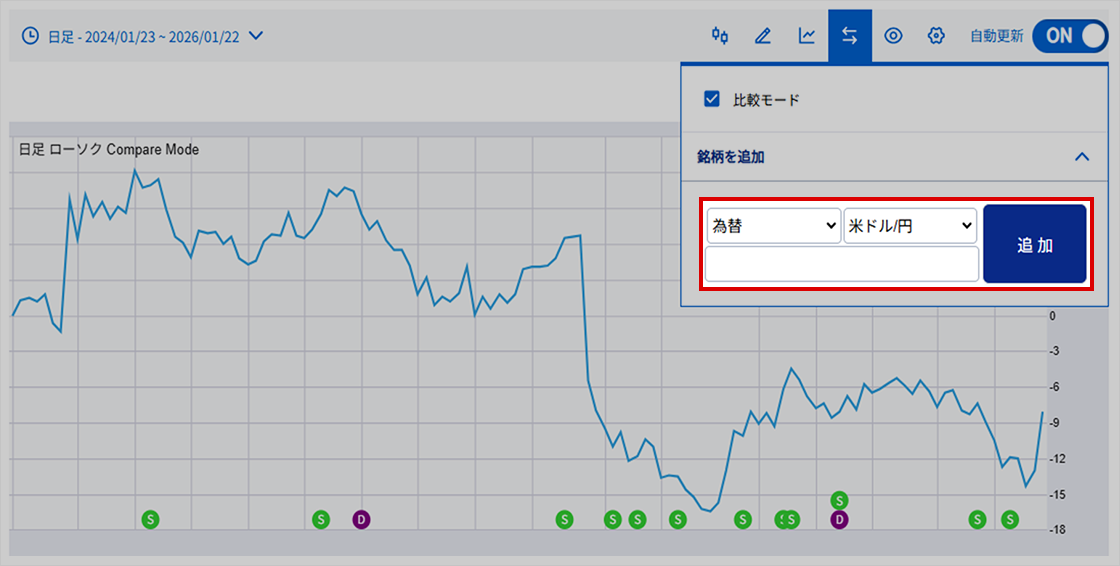This screenshot has width=1120, height=566.
Task: Click the leftmost green S marker
Action: coord(151,519)
